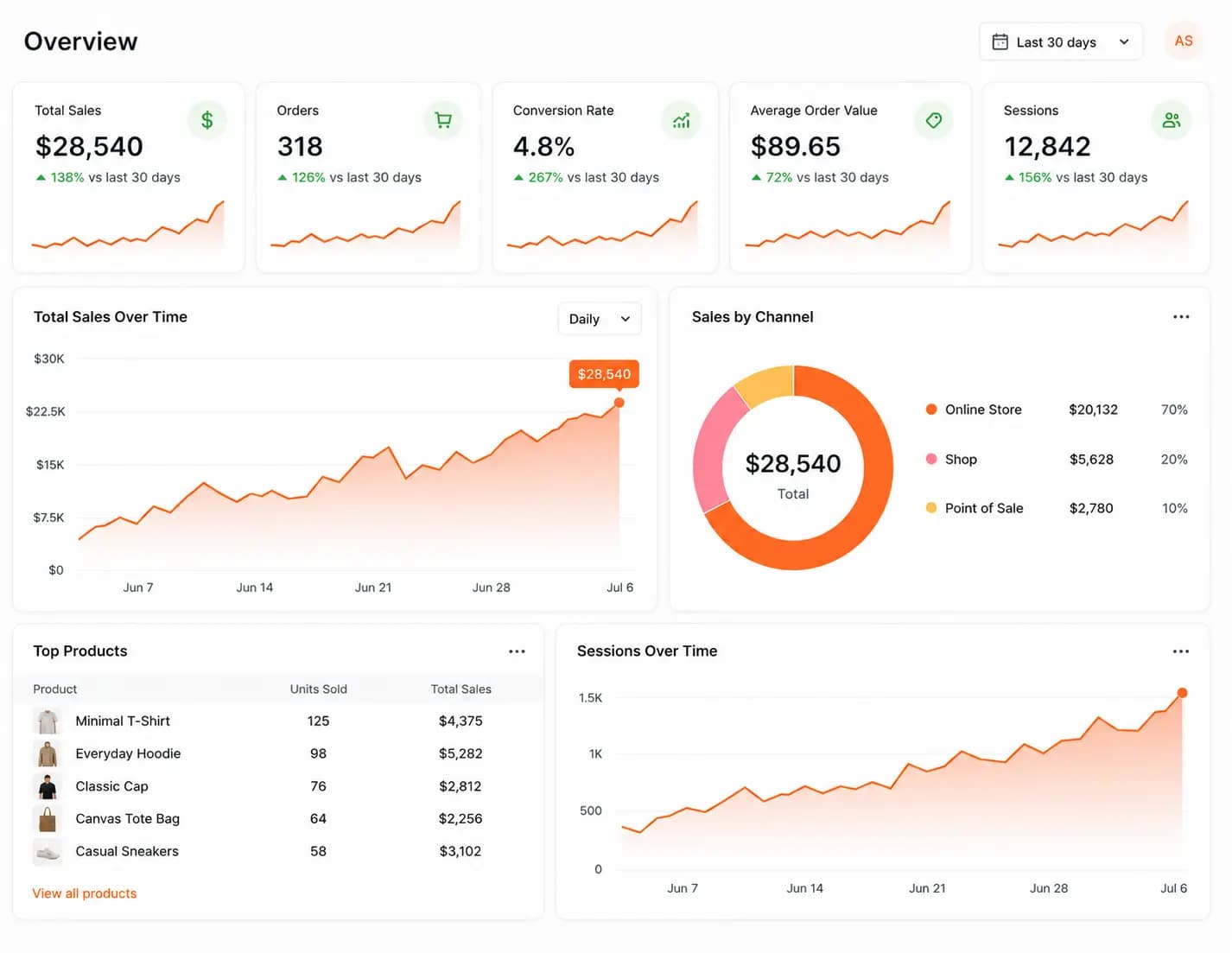The height and width of the screenshot is (953, 1232).
Task: Click the $3,102 Casual Sneakers sales value
Action: (460, 851)
